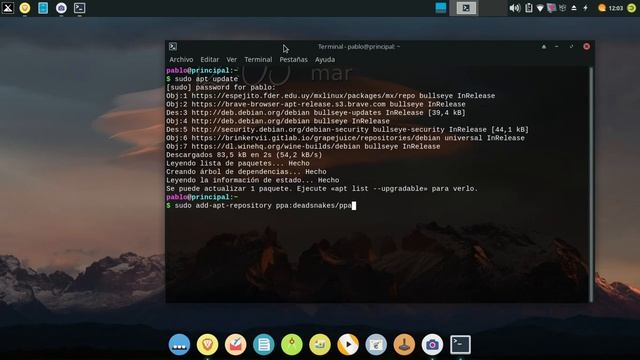
Task: Open the volume control in the tray
Action: (x=515, y=8)
